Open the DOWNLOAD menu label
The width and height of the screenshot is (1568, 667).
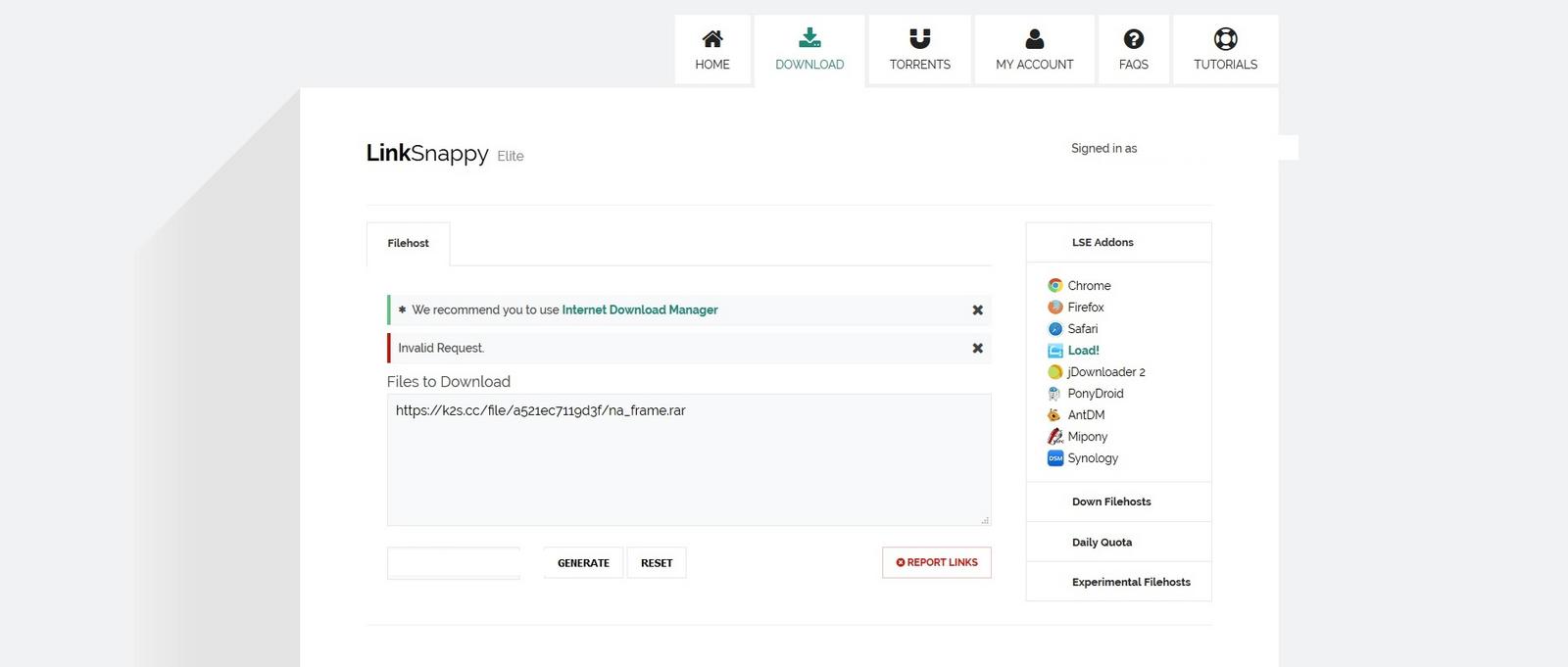[x=809, y=65]
